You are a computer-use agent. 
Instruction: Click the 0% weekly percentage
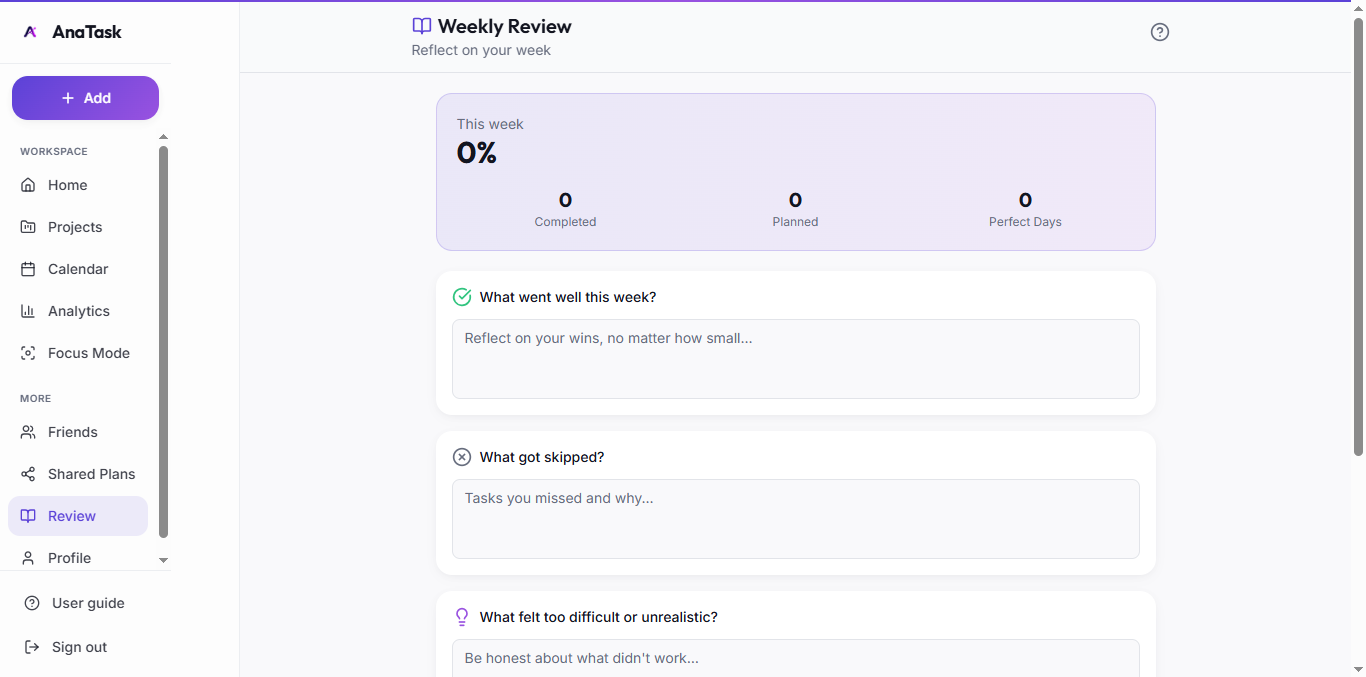(477, 153)
